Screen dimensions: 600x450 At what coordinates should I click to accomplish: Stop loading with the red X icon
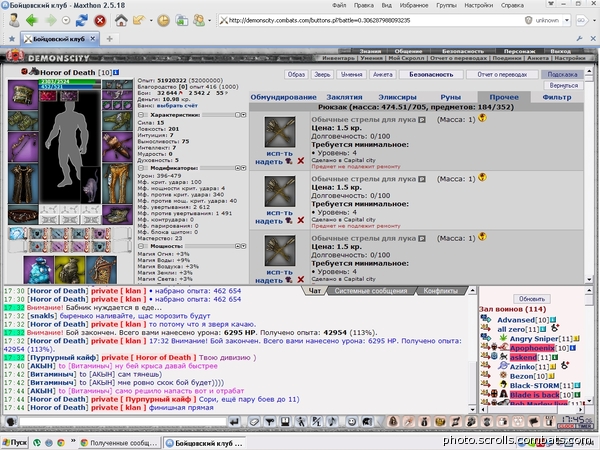100,20
